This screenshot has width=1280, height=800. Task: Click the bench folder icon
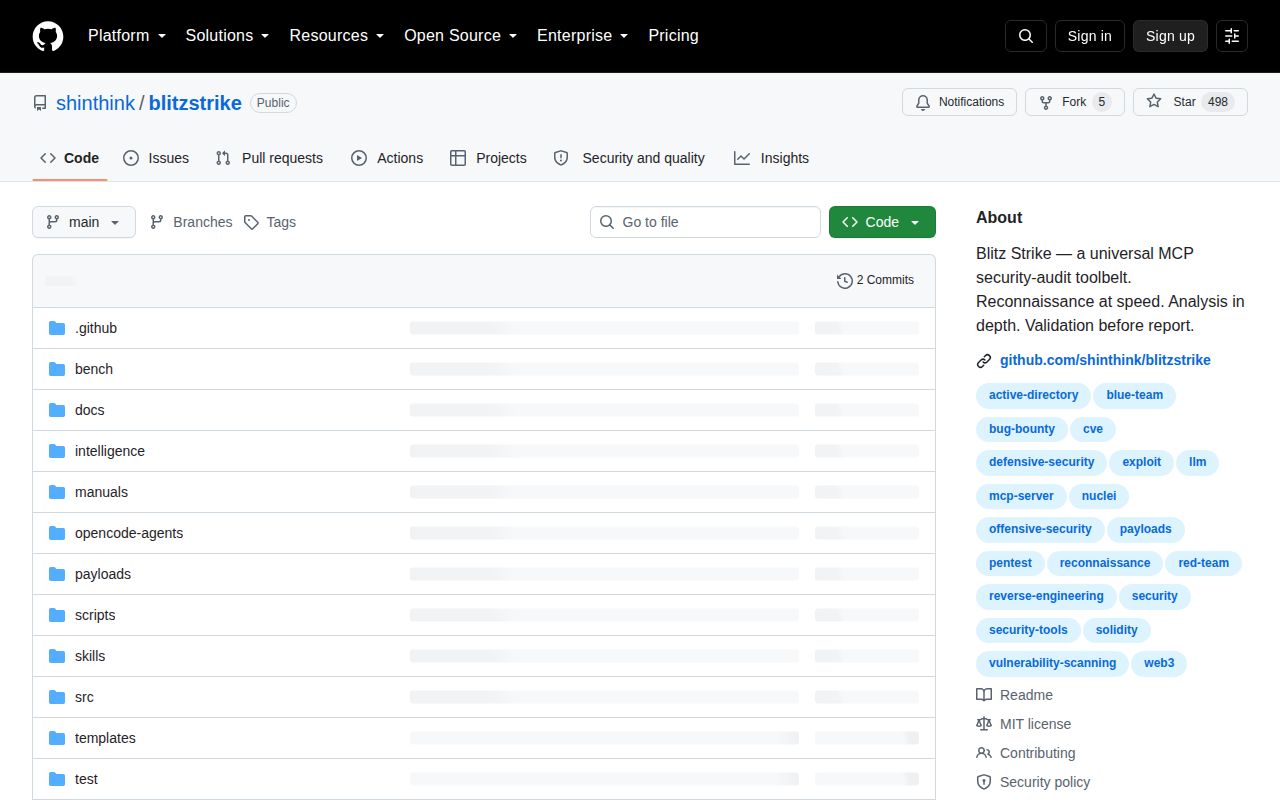coord(57,369)
